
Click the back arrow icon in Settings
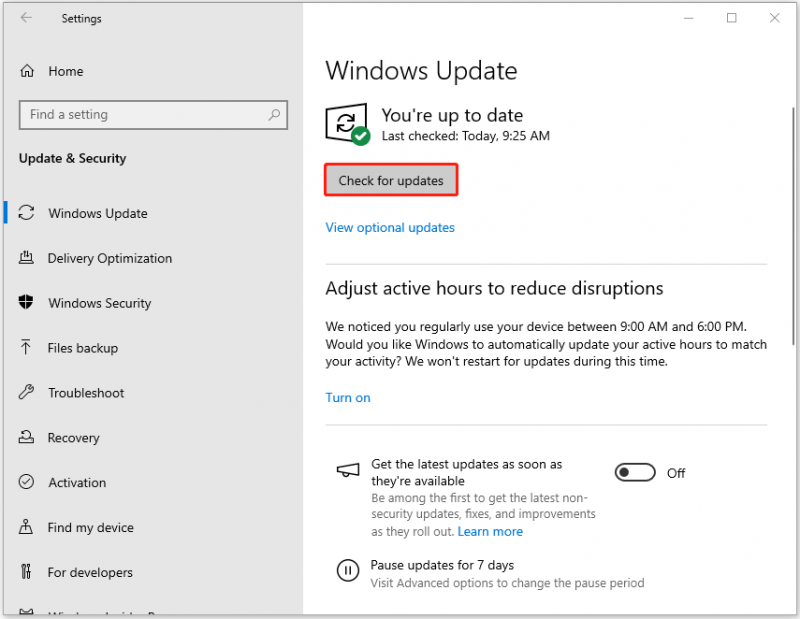26,18
